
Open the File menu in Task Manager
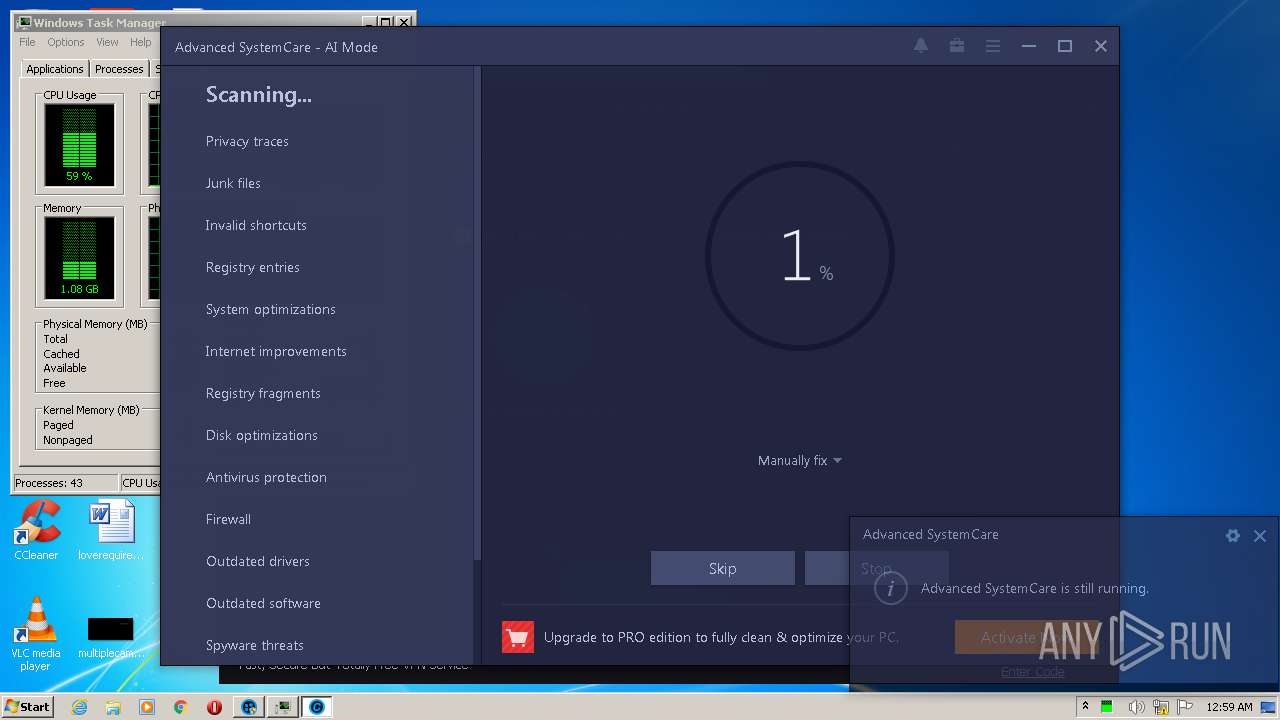(27, 42)
